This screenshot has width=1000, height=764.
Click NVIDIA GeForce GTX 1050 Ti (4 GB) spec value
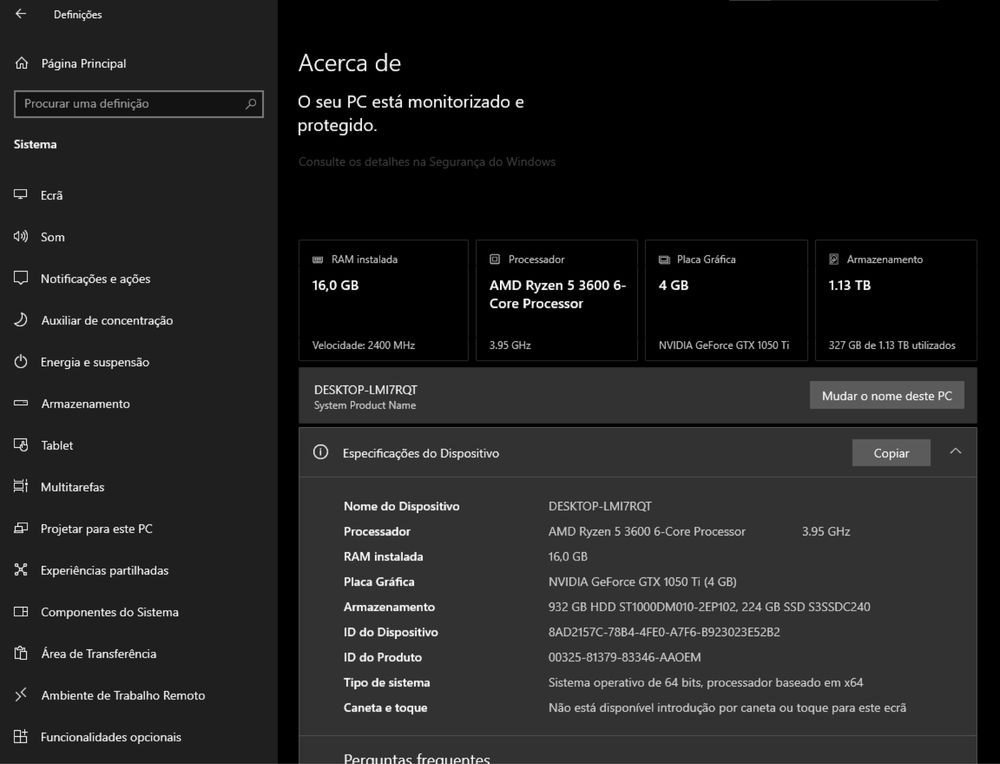pyautogui.click(x=642, y=582)
